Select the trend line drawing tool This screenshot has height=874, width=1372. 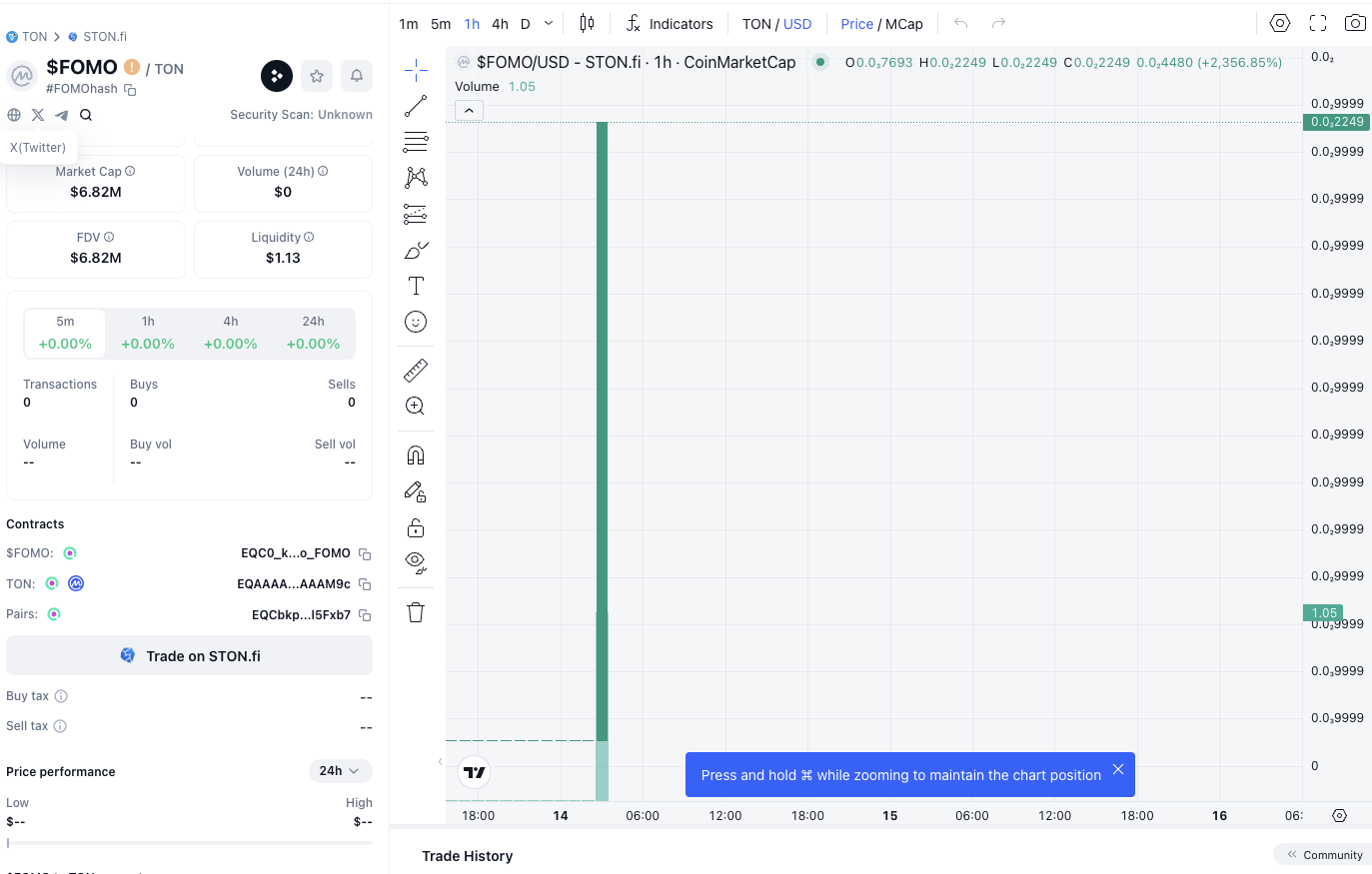[416, 105]
